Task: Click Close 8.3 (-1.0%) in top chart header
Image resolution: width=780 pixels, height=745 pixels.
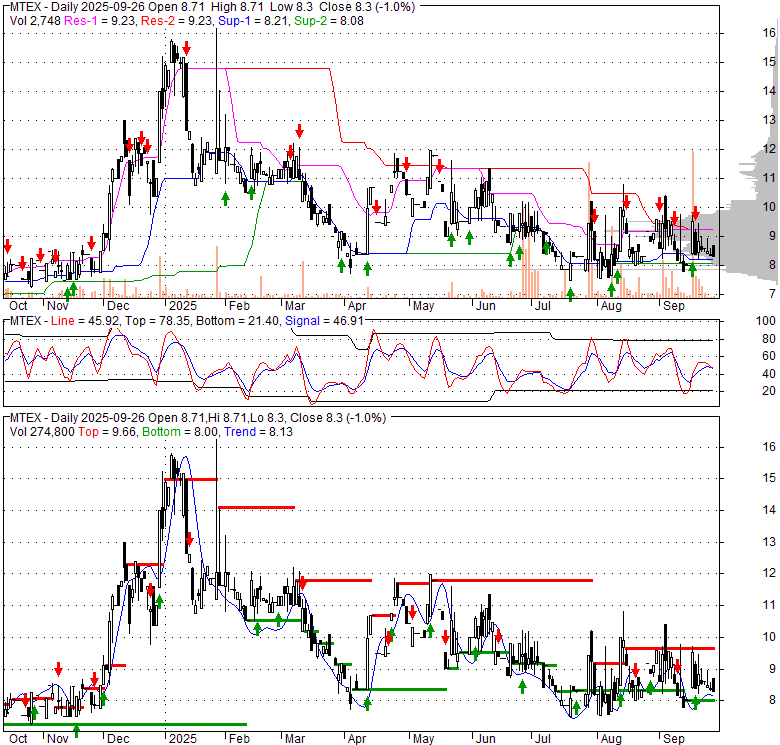Action: 367,7
